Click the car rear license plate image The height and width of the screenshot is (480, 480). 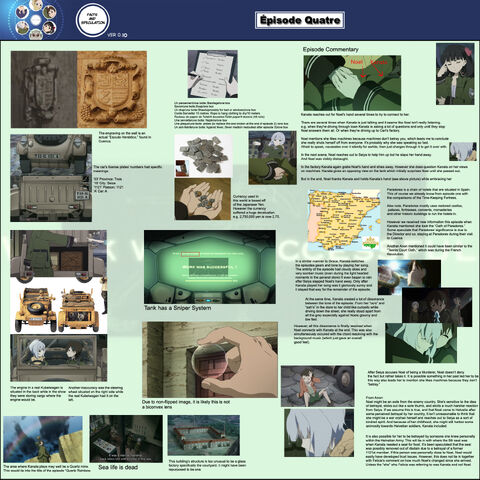(51, 178)
